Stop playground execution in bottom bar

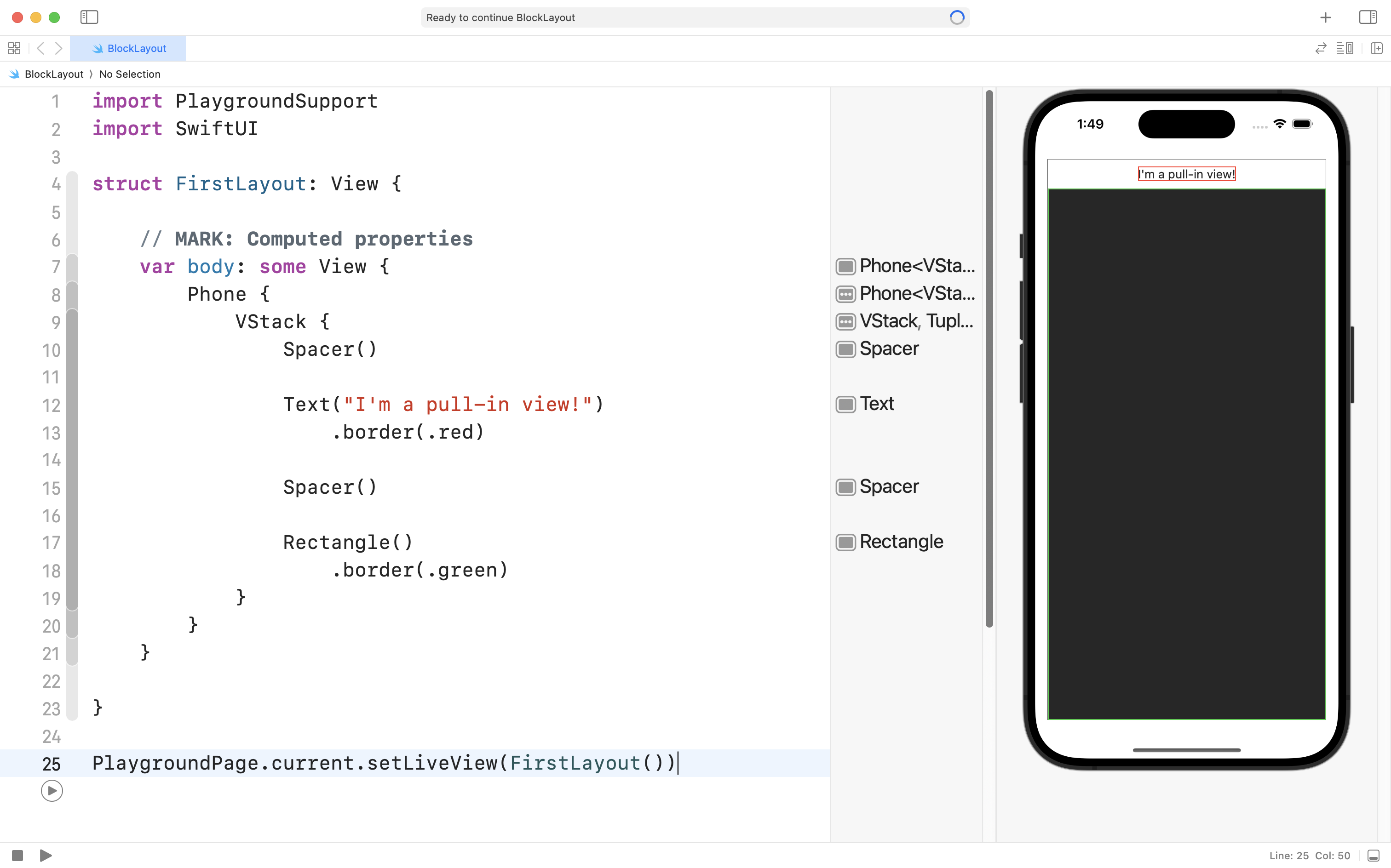(x=17, y=856)
